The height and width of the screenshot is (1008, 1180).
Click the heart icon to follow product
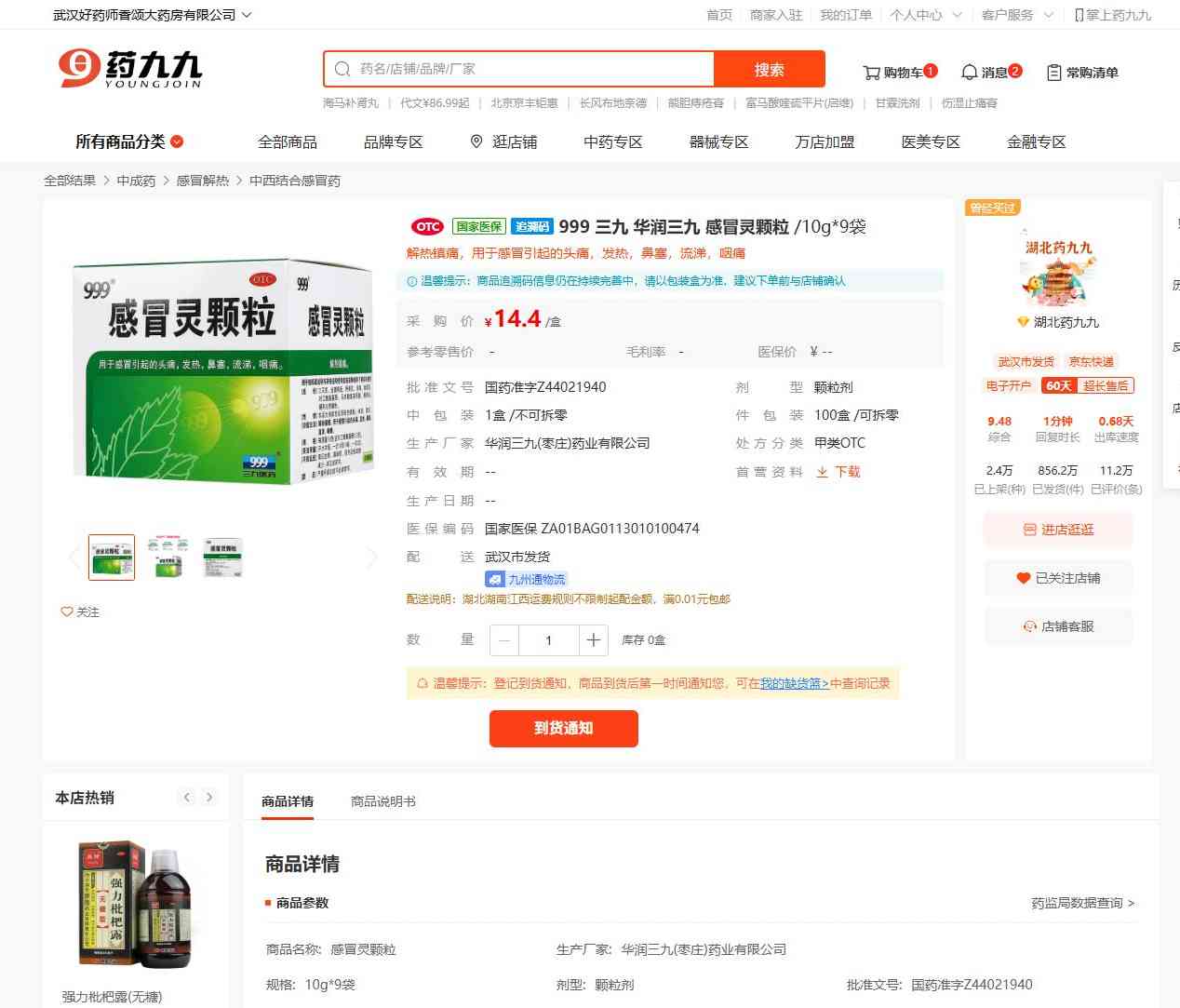point(66,612)
